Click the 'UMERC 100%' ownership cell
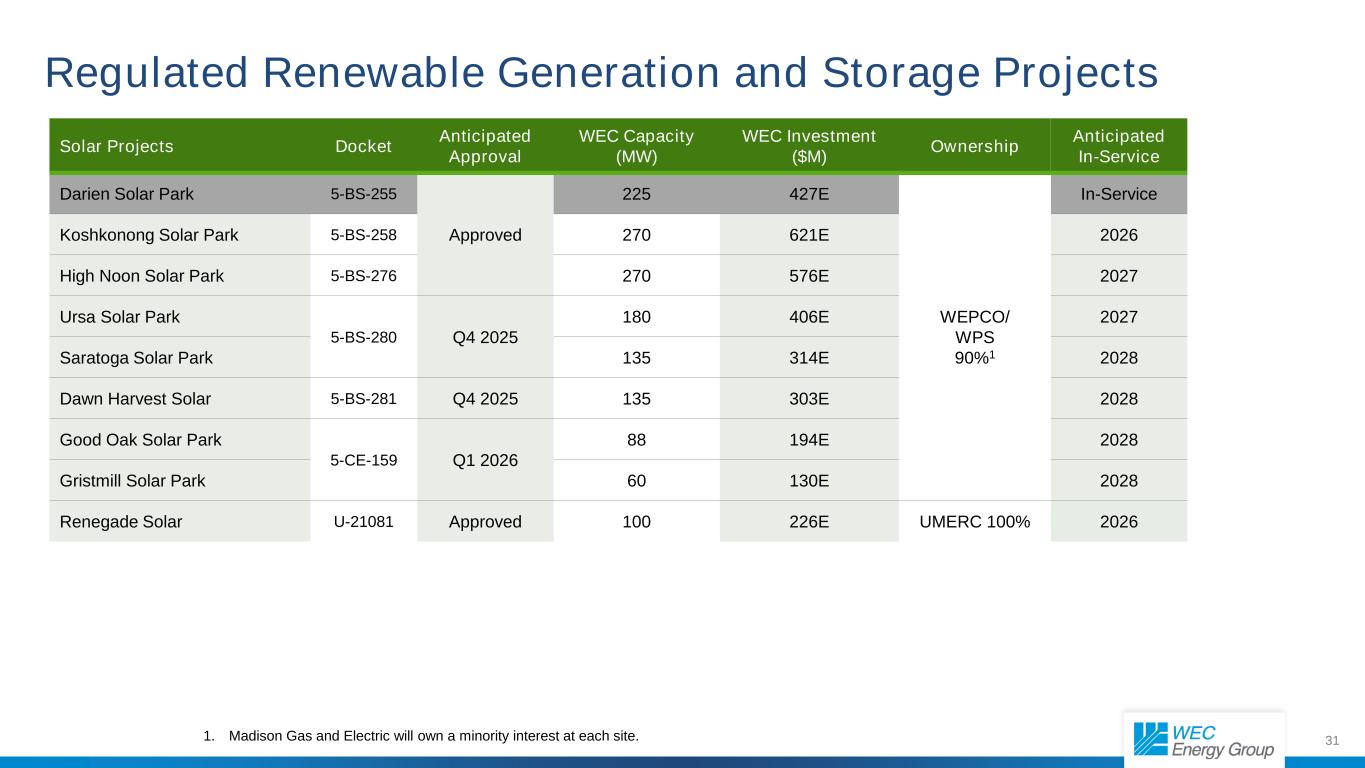 point(975,522)
